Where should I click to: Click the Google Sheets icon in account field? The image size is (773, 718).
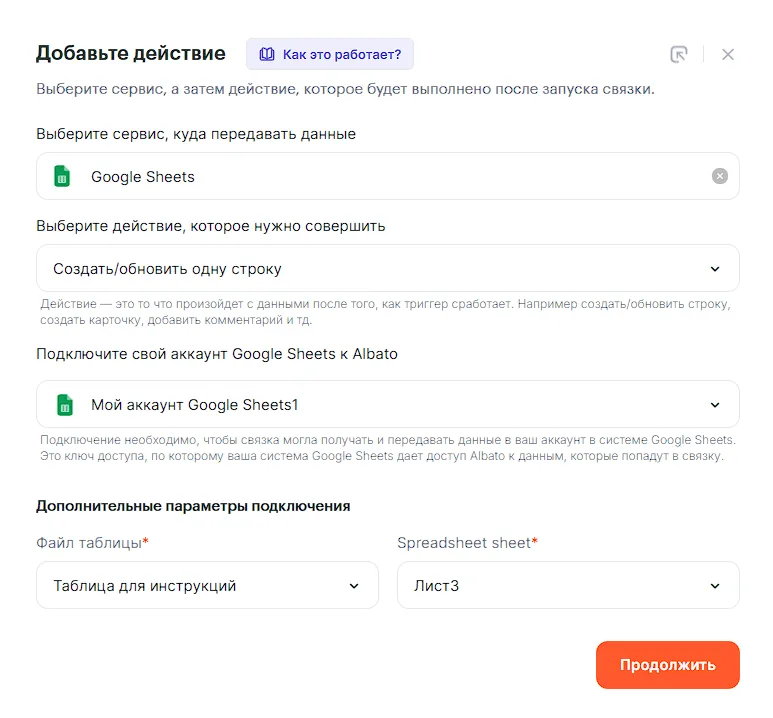tap(65, 405)
